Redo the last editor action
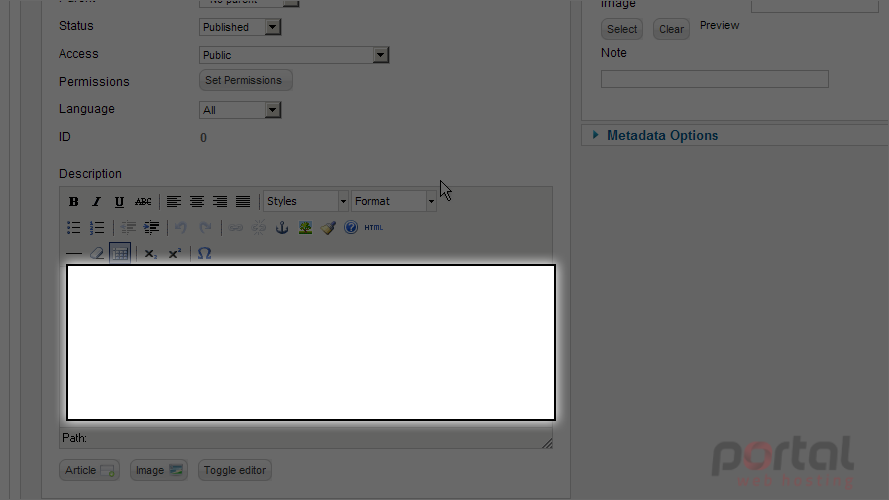The width and height of the screenshot is (889, 500). point(205,227)
